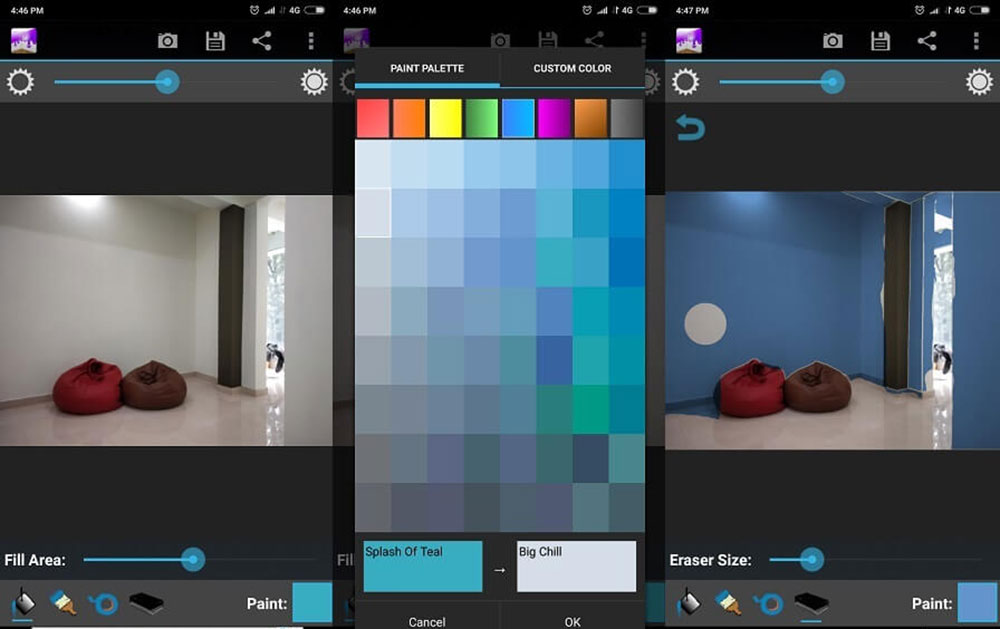
Task: Select the eraser tool on the Eraser Size screen
Action: click(x=811, y=602)
